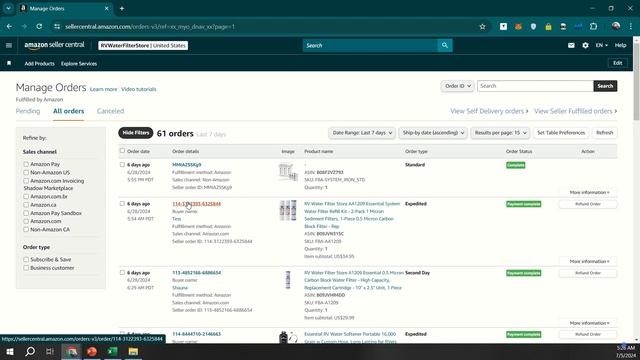Screen dimensions: 640x360
Task: Switch to the All orders tab
Action: click(69, 111)
